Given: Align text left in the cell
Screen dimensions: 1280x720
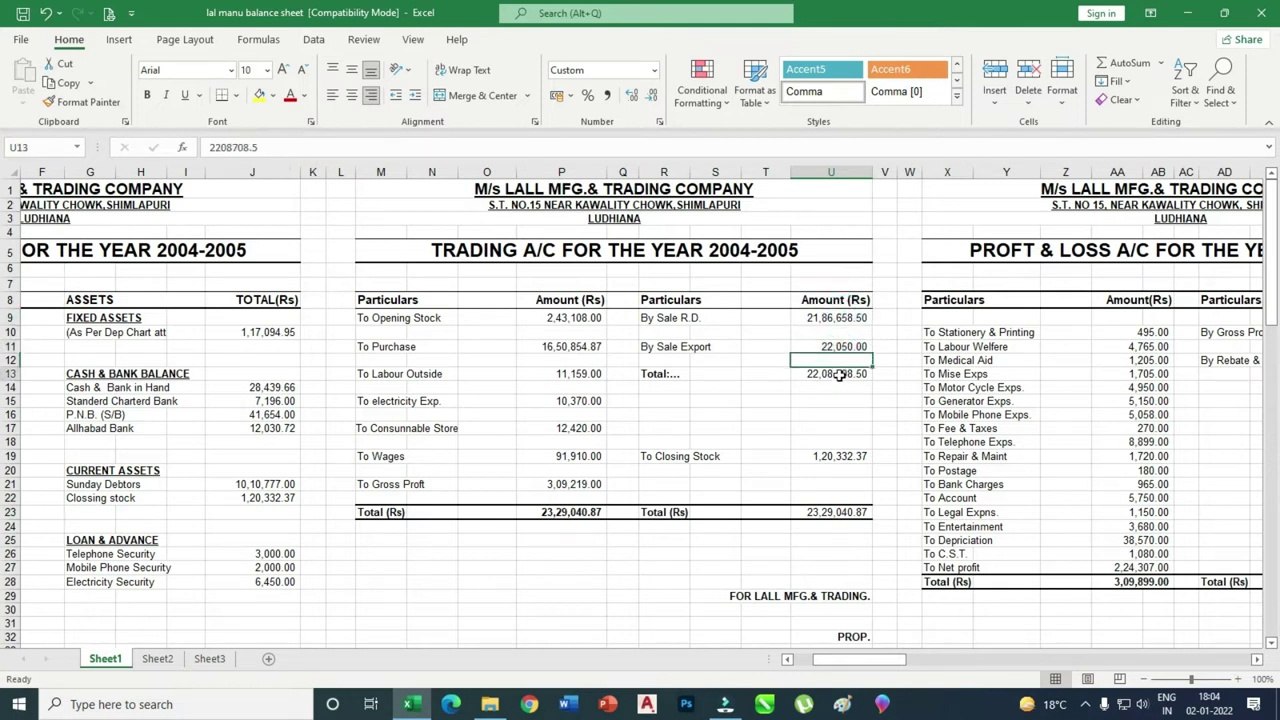Looking at the screenshot, I should [x=332, y=95].
